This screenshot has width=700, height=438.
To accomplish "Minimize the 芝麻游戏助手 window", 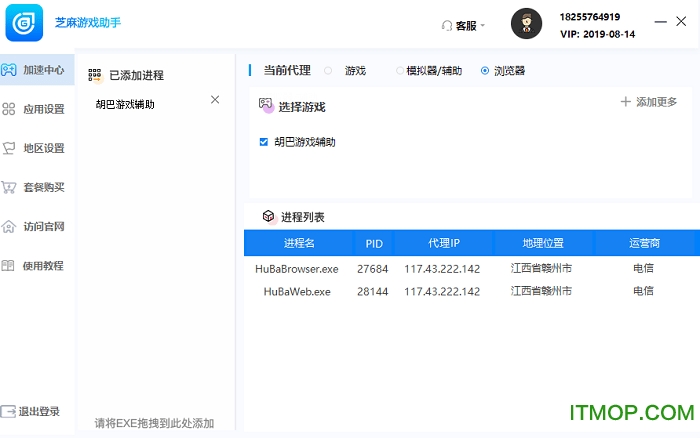I will (660, 21).
